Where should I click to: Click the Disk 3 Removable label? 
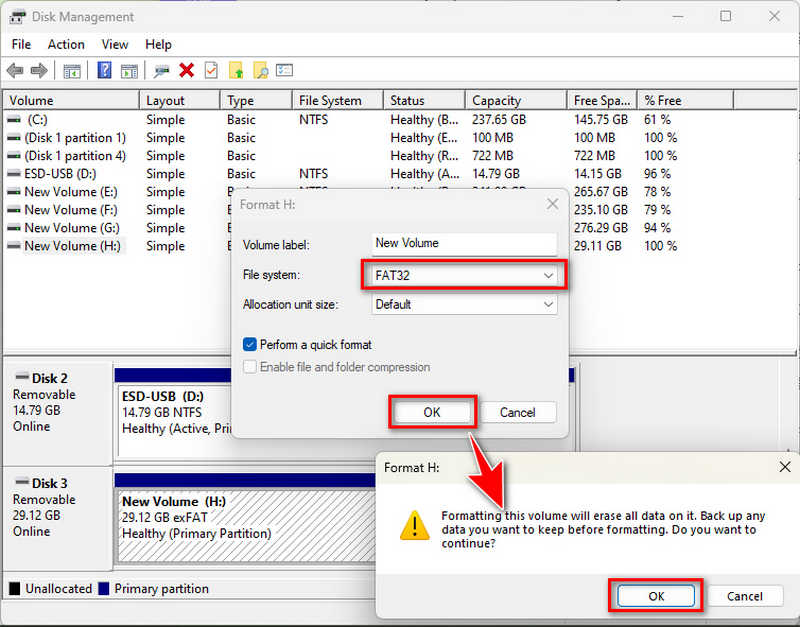point(44,499)
